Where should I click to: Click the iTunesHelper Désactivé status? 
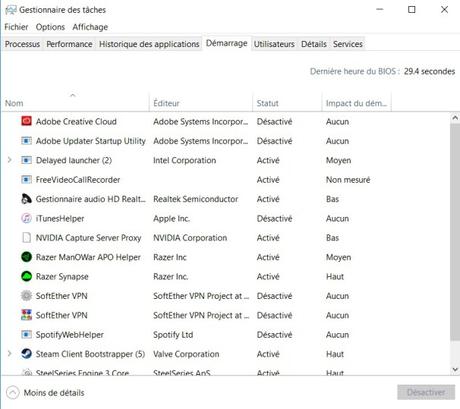[274, 218]
